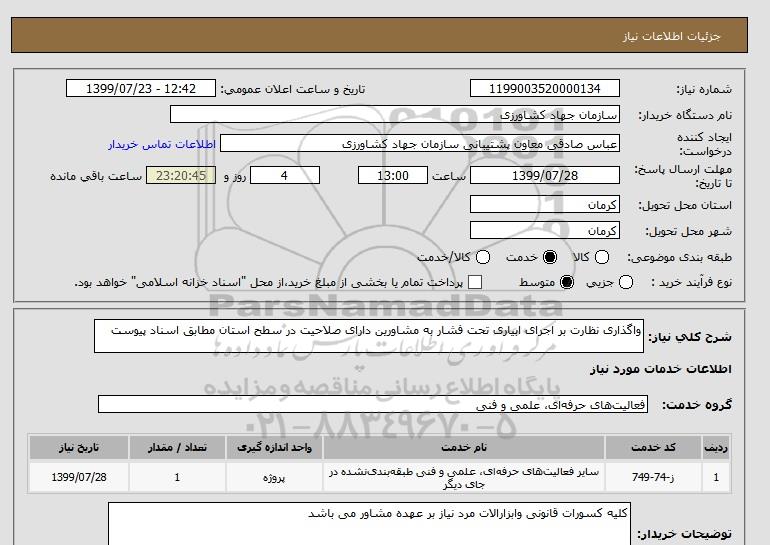This screenshot has width=770, height=545.
Task: Tick the اسناد خزانه اسلامی payment checkbox
Action: click(475, 282)
